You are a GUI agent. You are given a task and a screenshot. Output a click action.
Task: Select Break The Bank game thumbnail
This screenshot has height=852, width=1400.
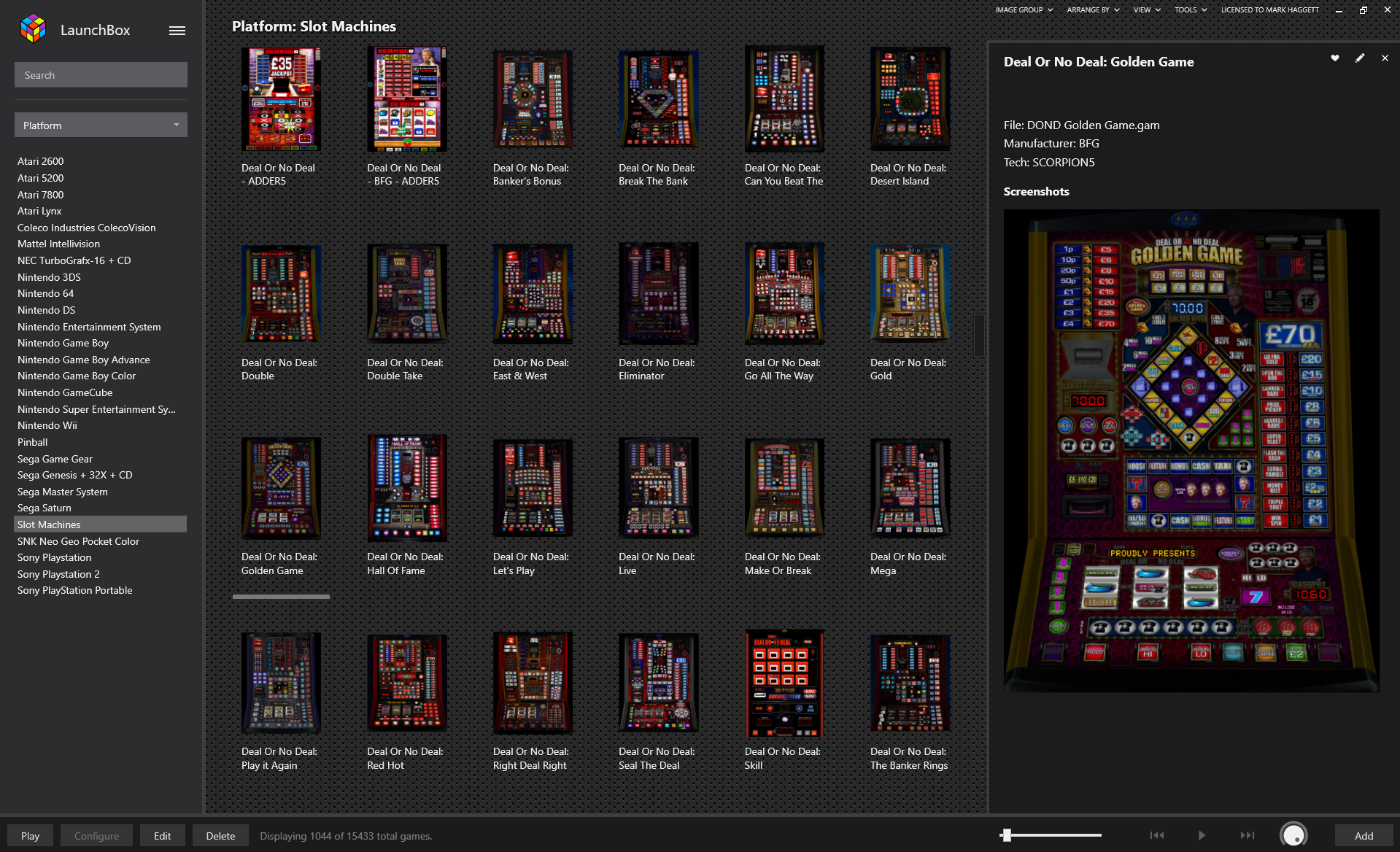(x=658, y=99)
